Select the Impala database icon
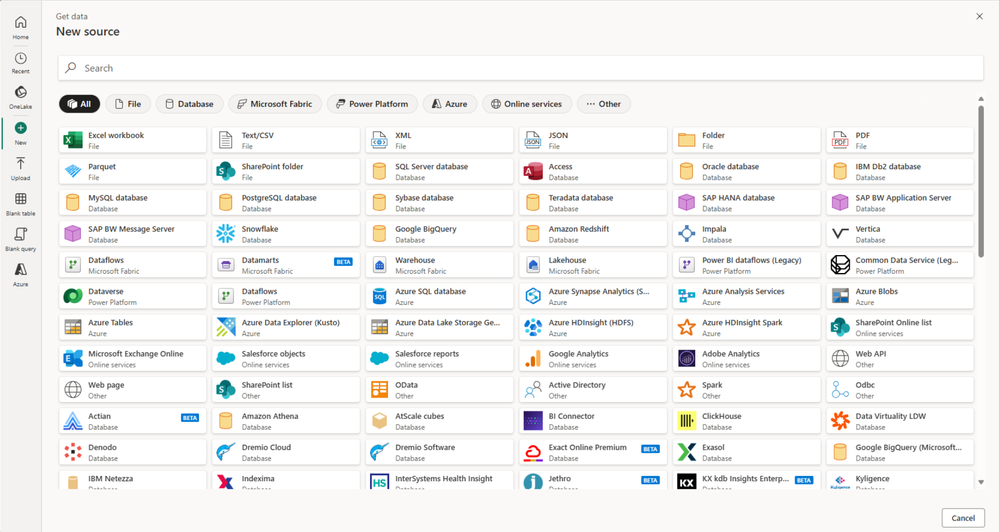999x532 pixels. (687, 234)
